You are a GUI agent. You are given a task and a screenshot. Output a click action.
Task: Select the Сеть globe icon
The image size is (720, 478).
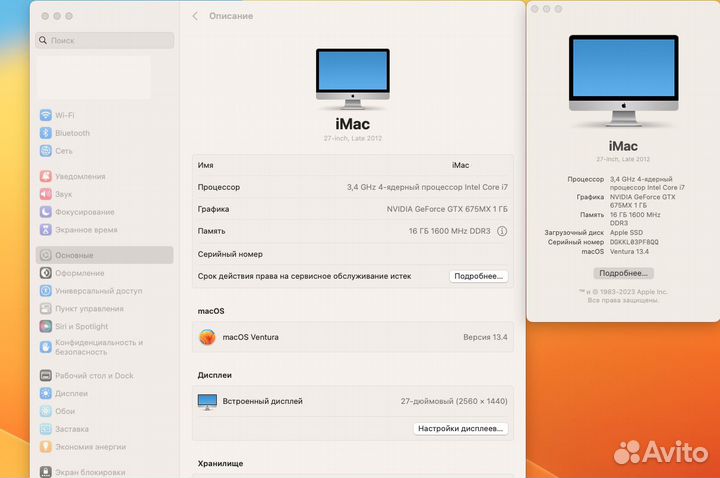45,151
